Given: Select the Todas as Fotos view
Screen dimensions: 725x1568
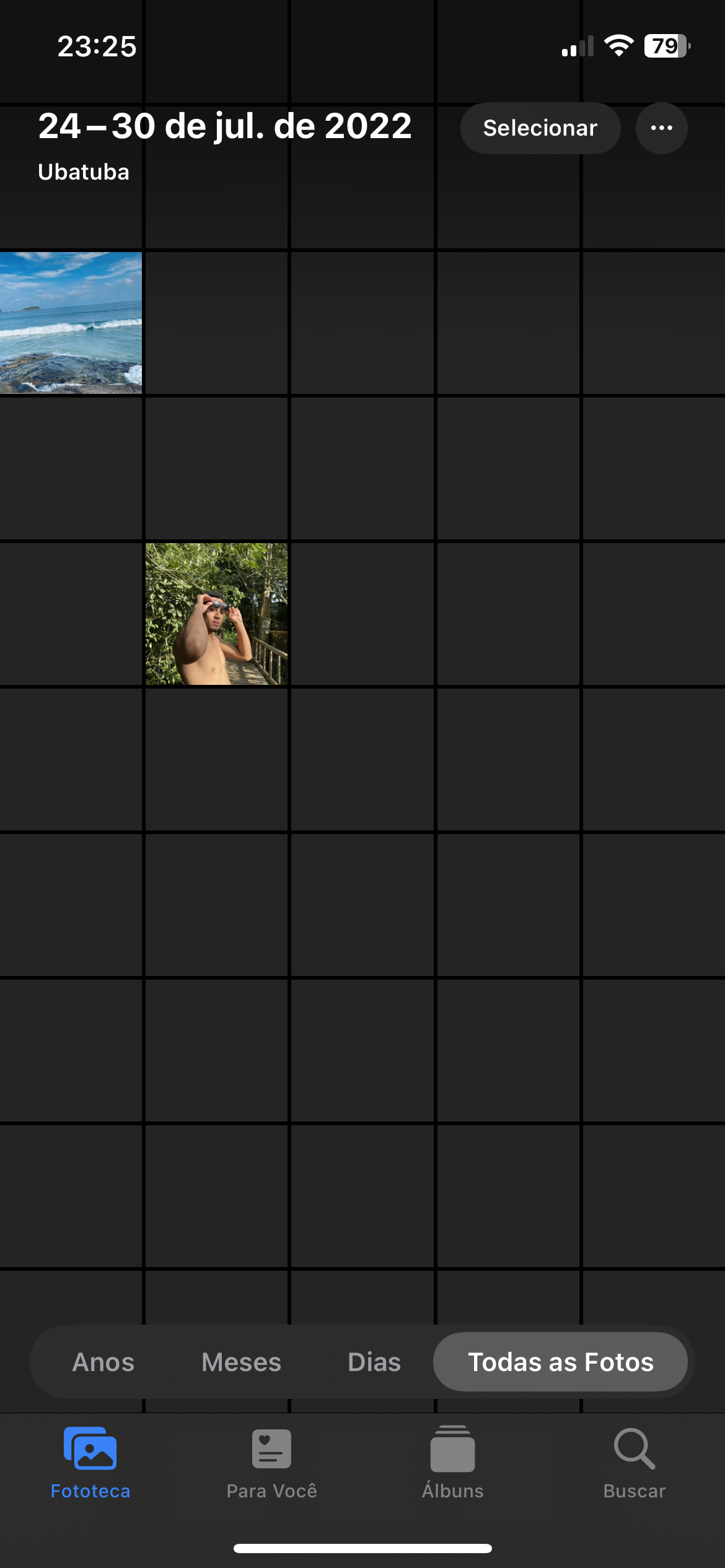Looking at the screenshot, I should pos(560,1362).
